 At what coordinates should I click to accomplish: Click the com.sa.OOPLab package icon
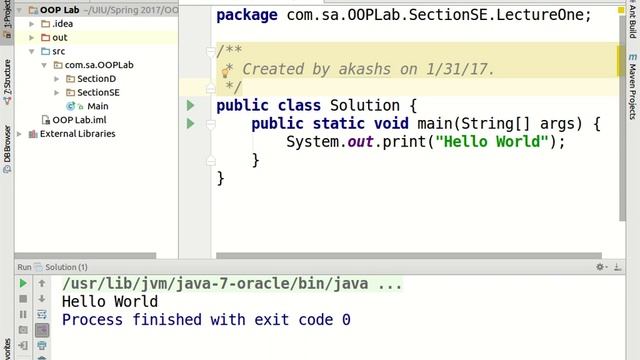coord(58,65)
